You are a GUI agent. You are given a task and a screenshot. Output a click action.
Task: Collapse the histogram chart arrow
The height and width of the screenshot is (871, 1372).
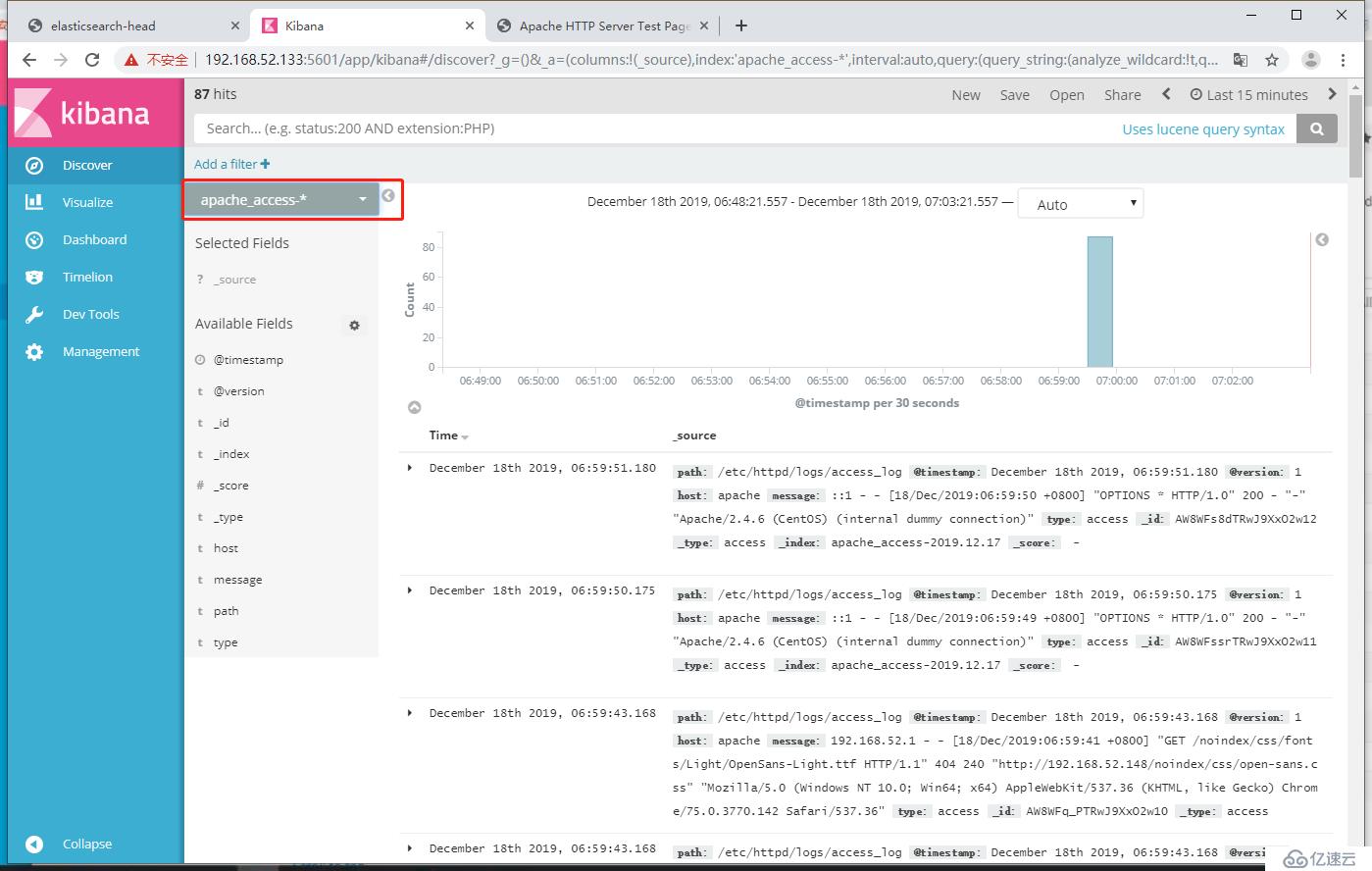[x=415, y=407]
